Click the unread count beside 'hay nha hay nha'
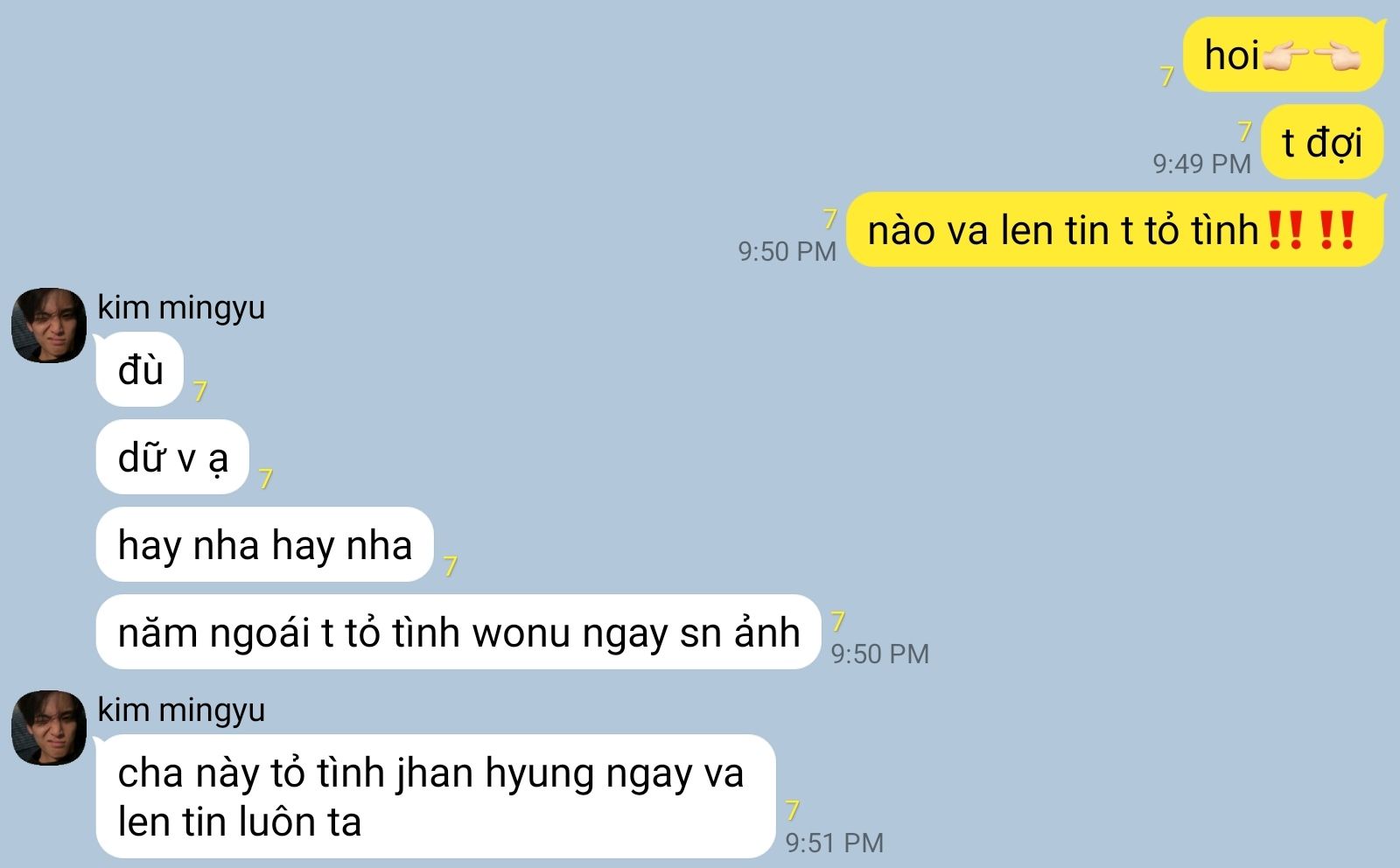1400x868 pixels. click(451, 566)
